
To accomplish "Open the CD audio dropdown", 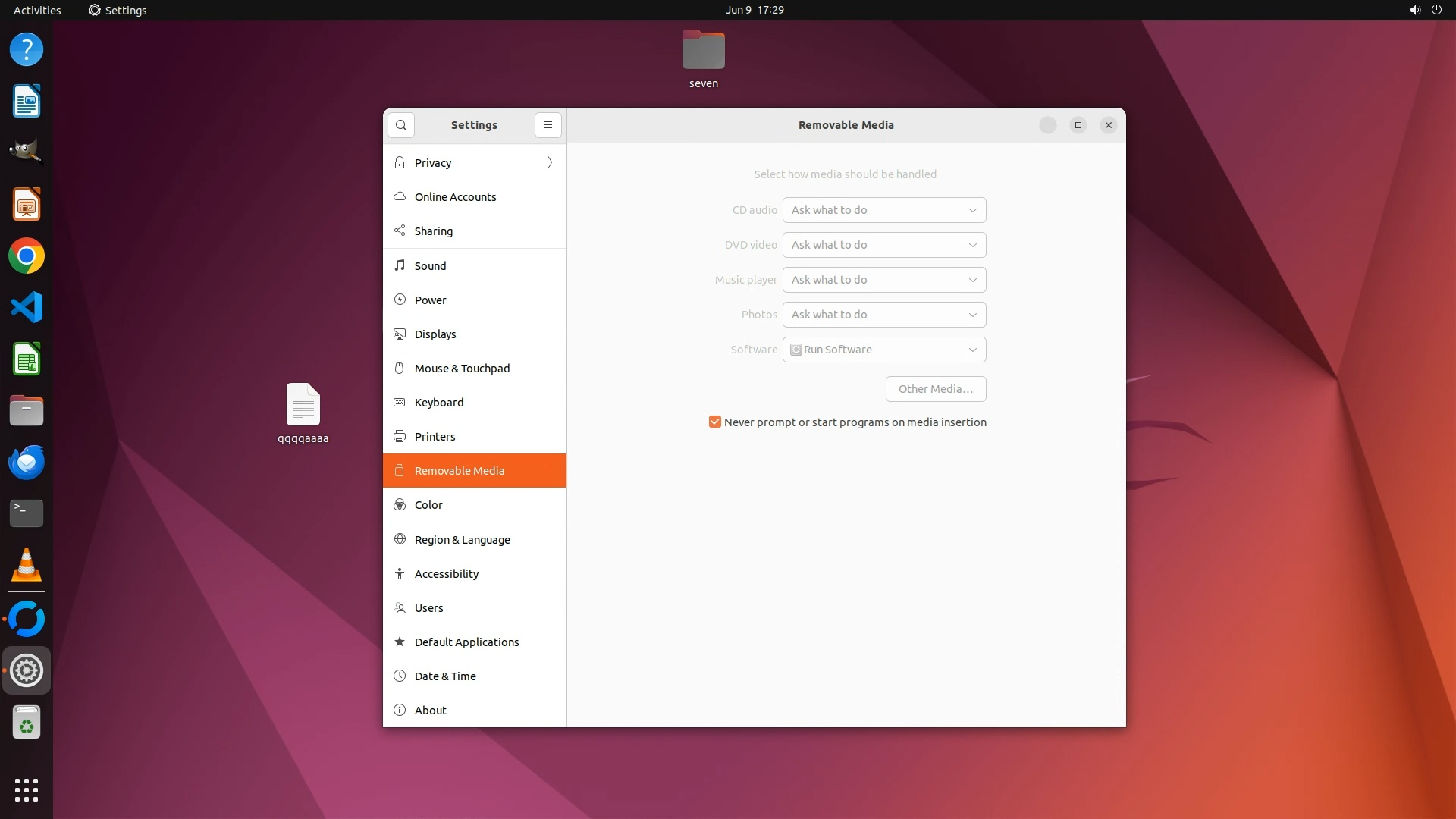I will 883,210.
